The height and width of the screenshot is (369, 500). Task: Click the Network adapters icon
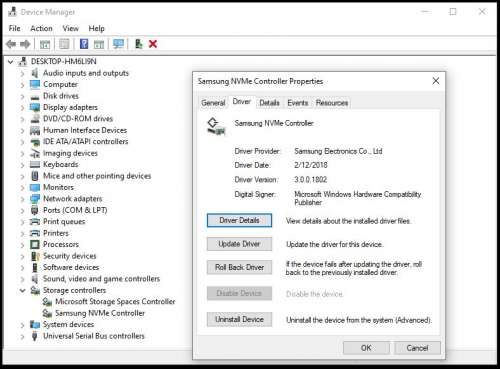click(35, 199)
